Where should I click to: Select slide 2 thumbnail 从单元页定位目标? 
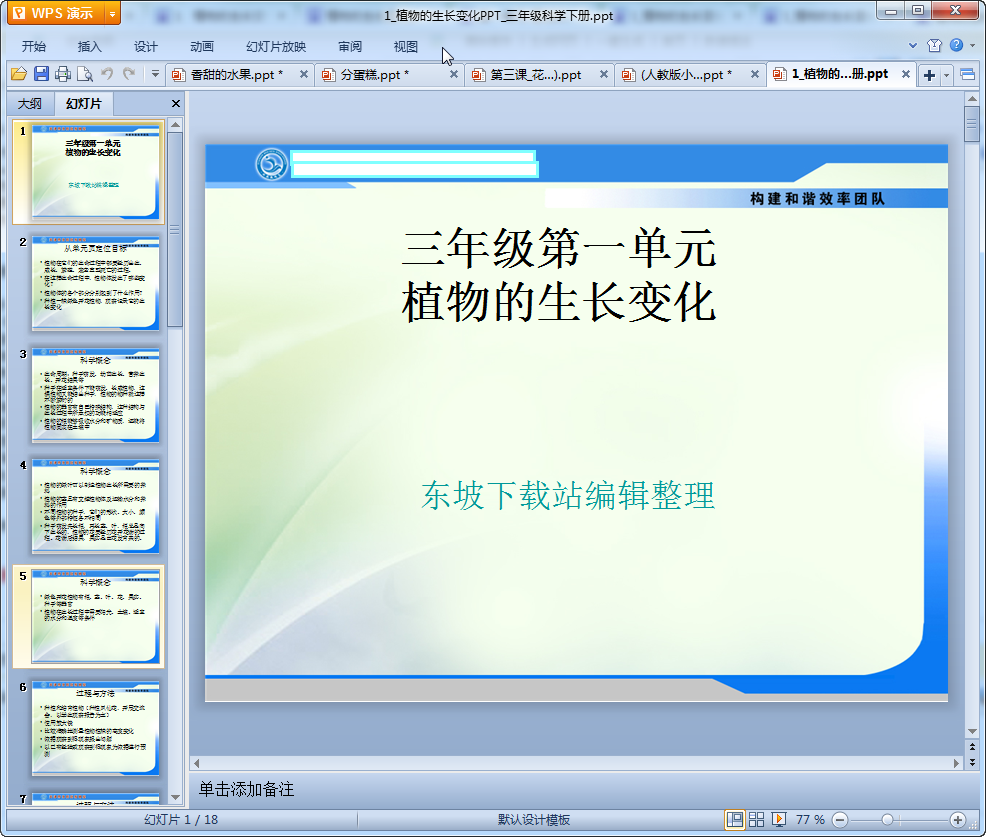pyautogui.click(x=95, y=284)
